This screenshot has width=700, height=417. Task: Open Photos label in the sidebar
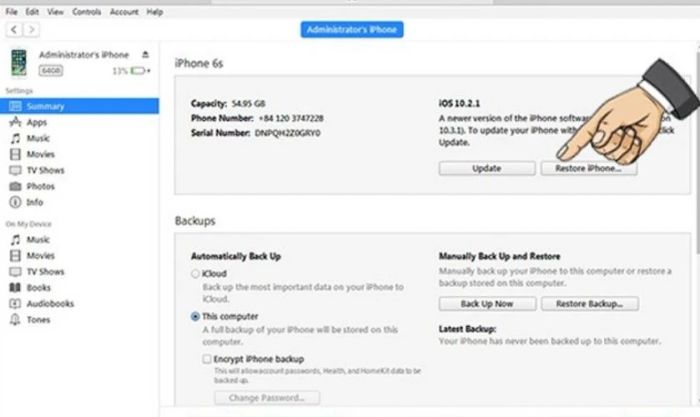point(41,186)
